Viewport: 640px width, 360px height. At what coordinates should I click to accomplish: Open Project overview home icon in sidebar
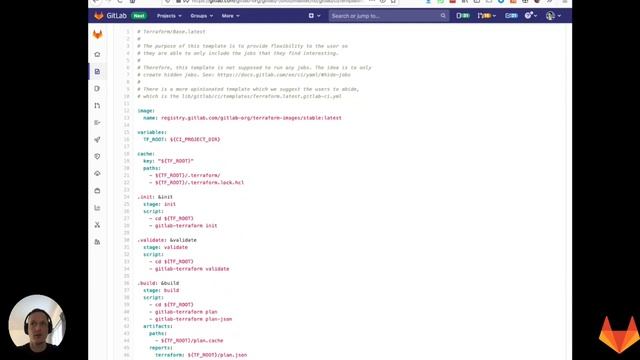pos(97,54)
